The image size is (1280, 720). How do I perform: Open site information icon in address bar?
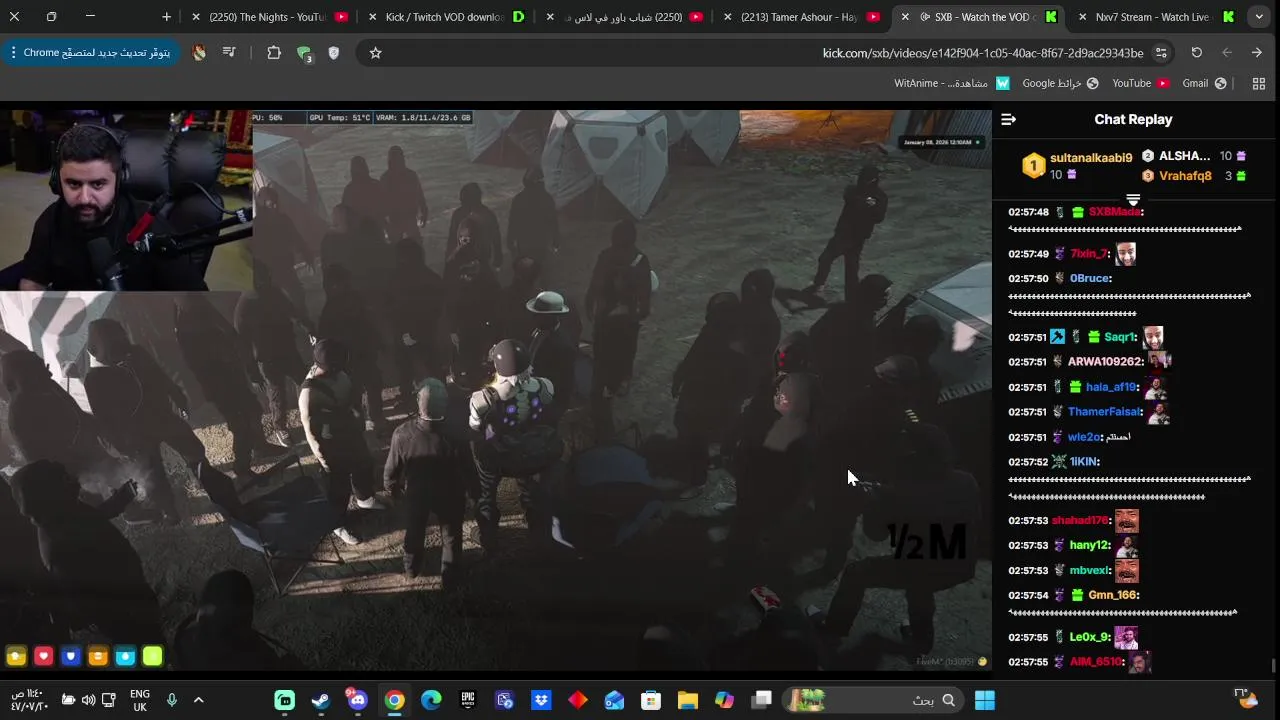(x=1161, y=53)
